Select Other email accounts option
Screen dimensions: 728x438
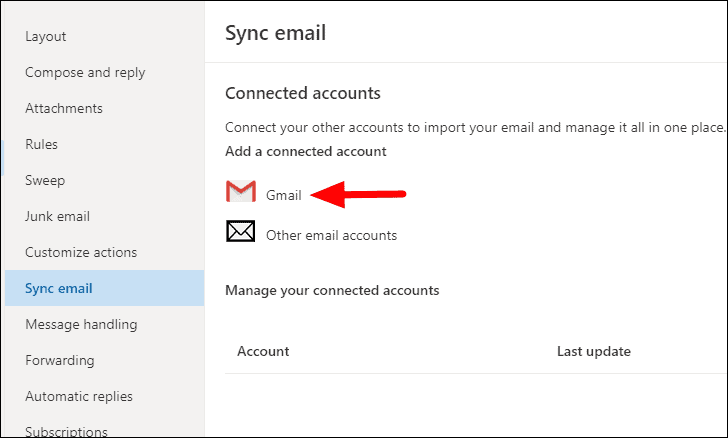pos(331,235)
